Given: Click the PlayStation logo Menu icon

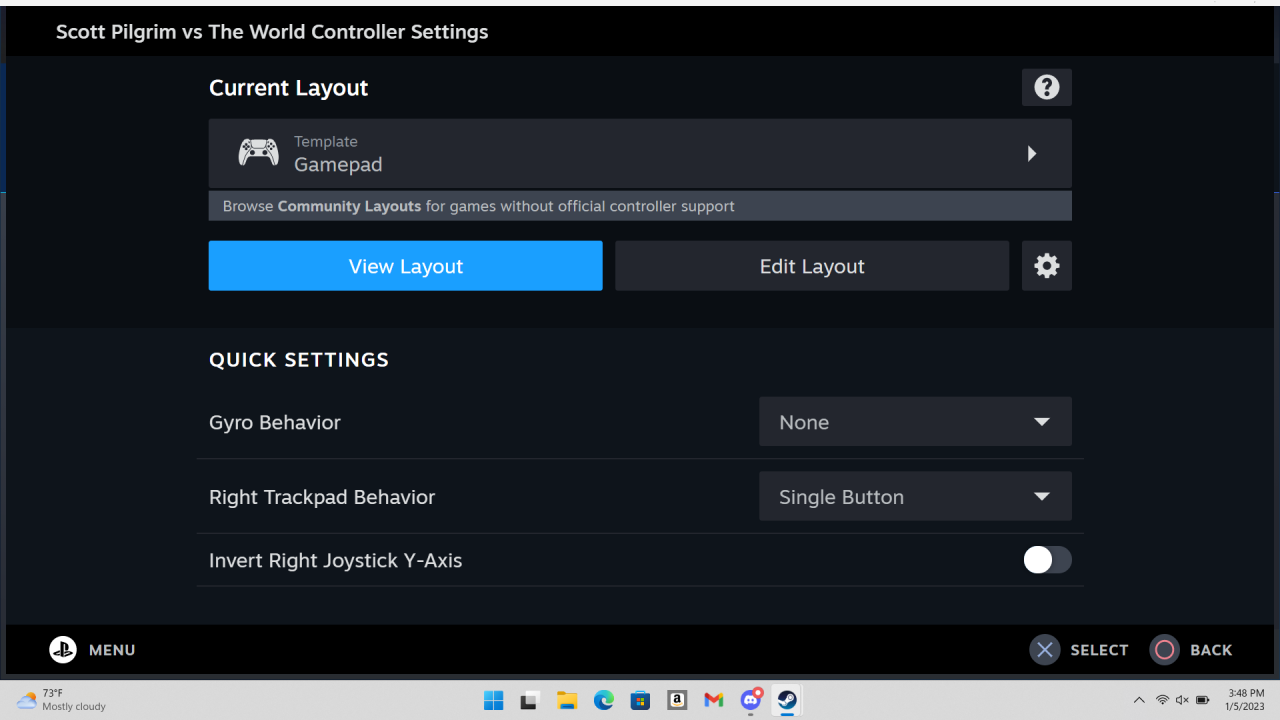Looking at the screenshot, I should pyautogui.click(x=63, y=650).
